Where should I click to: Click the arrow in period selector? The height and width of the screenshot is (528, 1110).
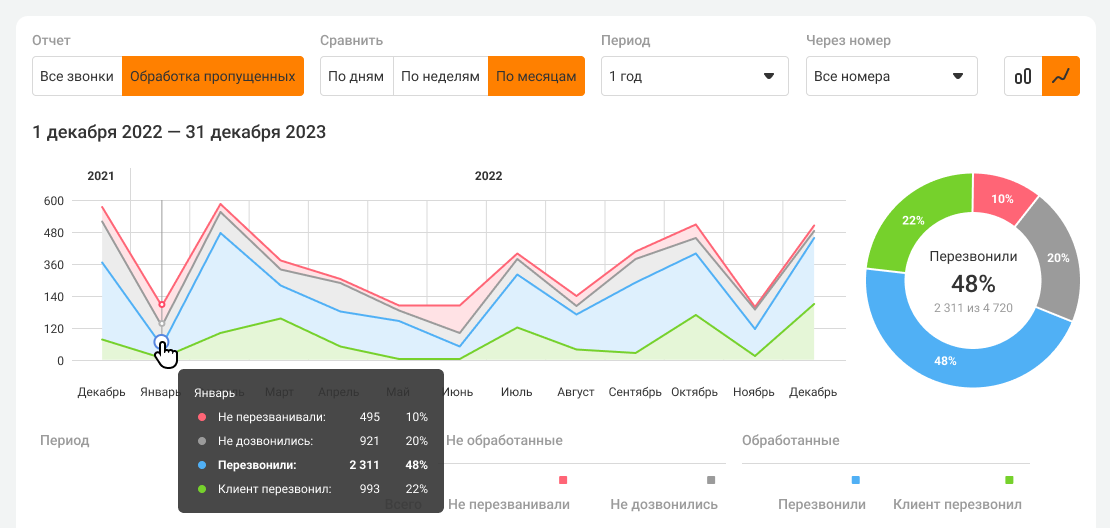click(x=769, y=76)
